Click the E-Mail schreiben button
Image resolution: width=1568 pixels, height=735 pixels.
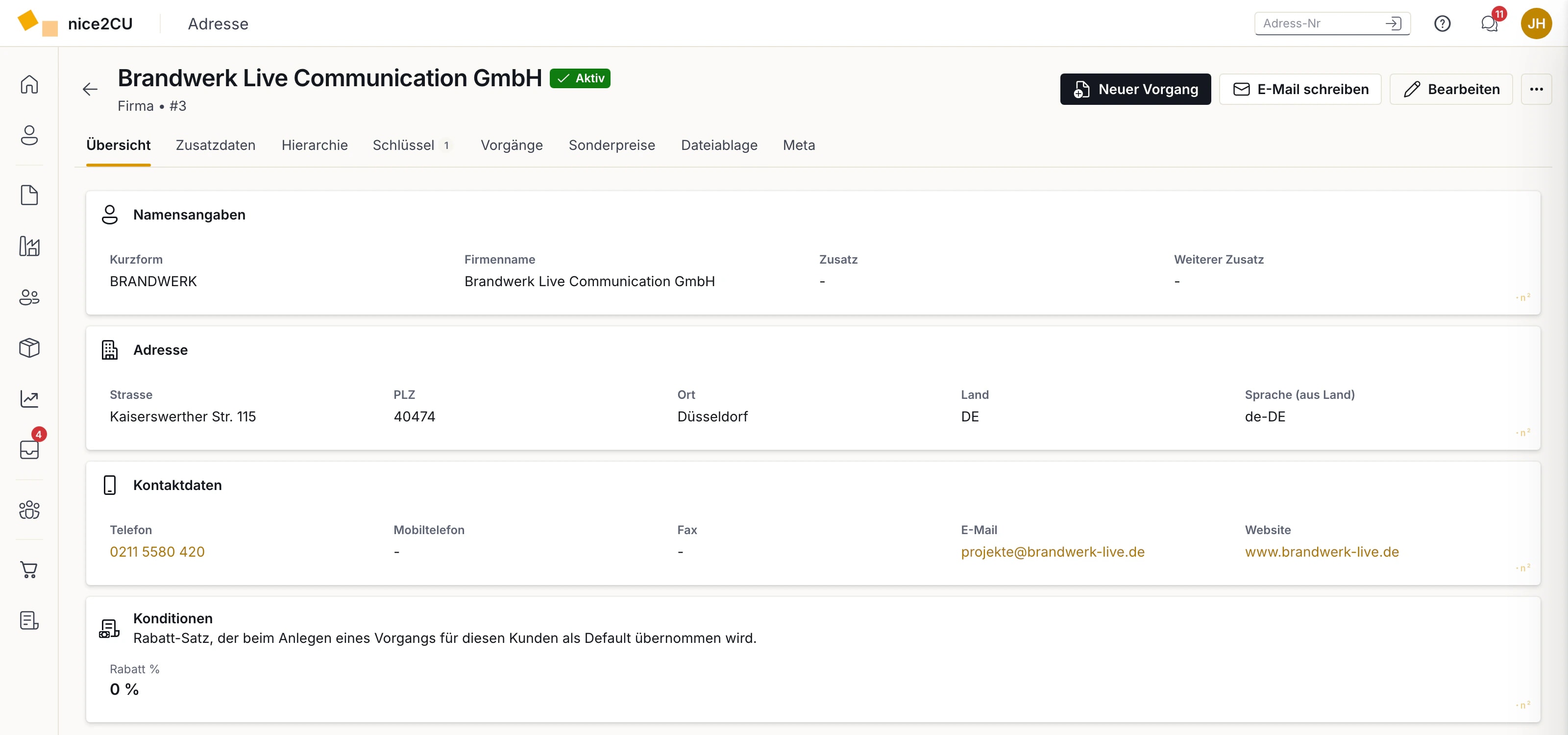[x=1300, y=90]
